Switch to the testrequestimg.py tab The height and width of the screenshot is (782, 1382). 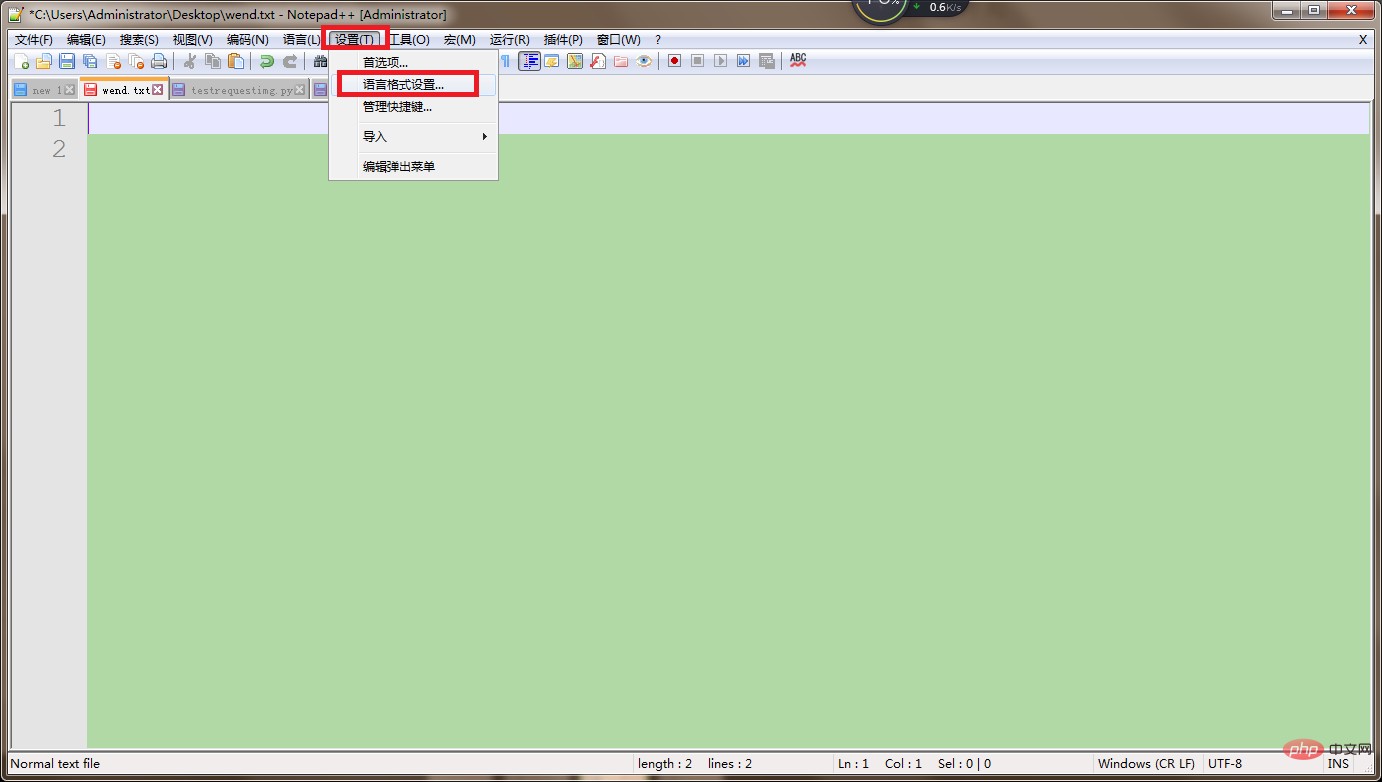point(241,90)
